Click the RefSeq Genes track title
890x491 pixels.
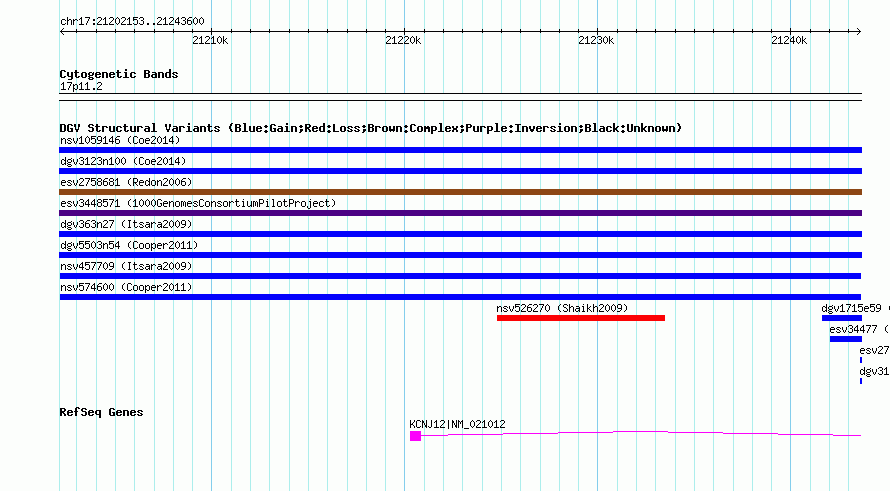[x=101, y=413]
